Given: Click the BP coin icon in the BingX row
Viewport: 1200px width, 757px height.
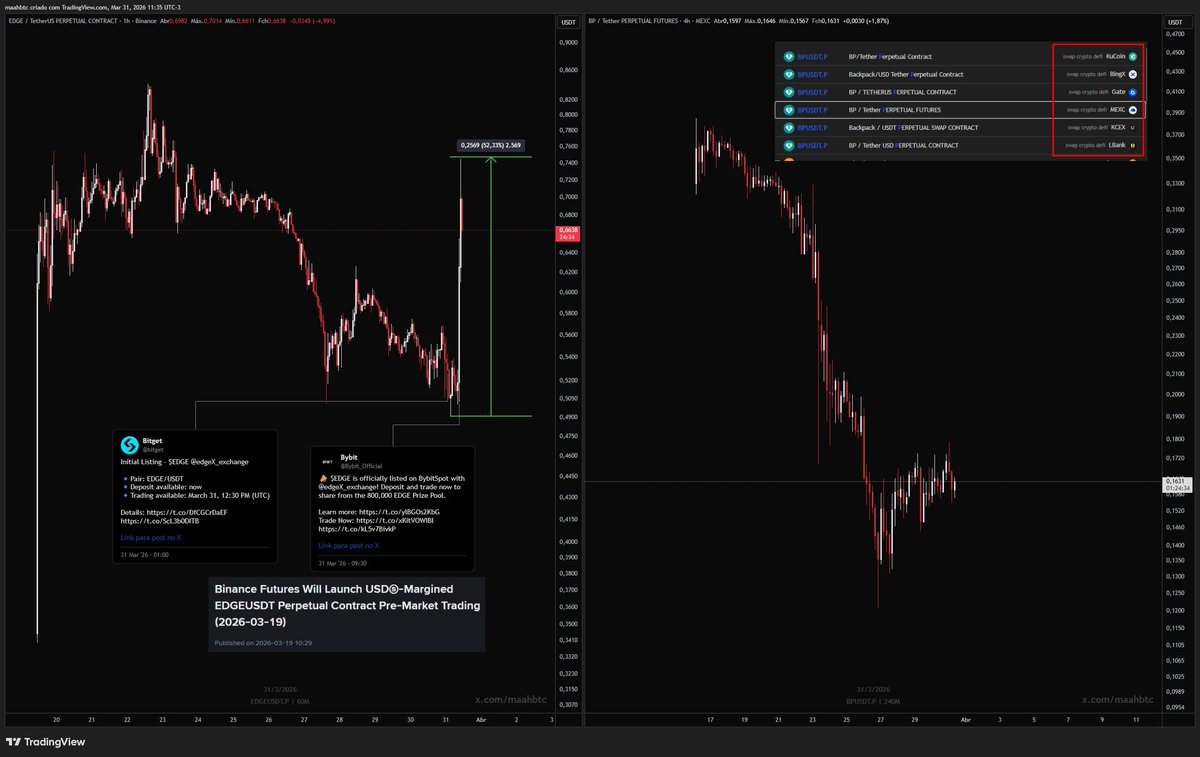Looking at the screenshot, I should [x=788, y=74].
